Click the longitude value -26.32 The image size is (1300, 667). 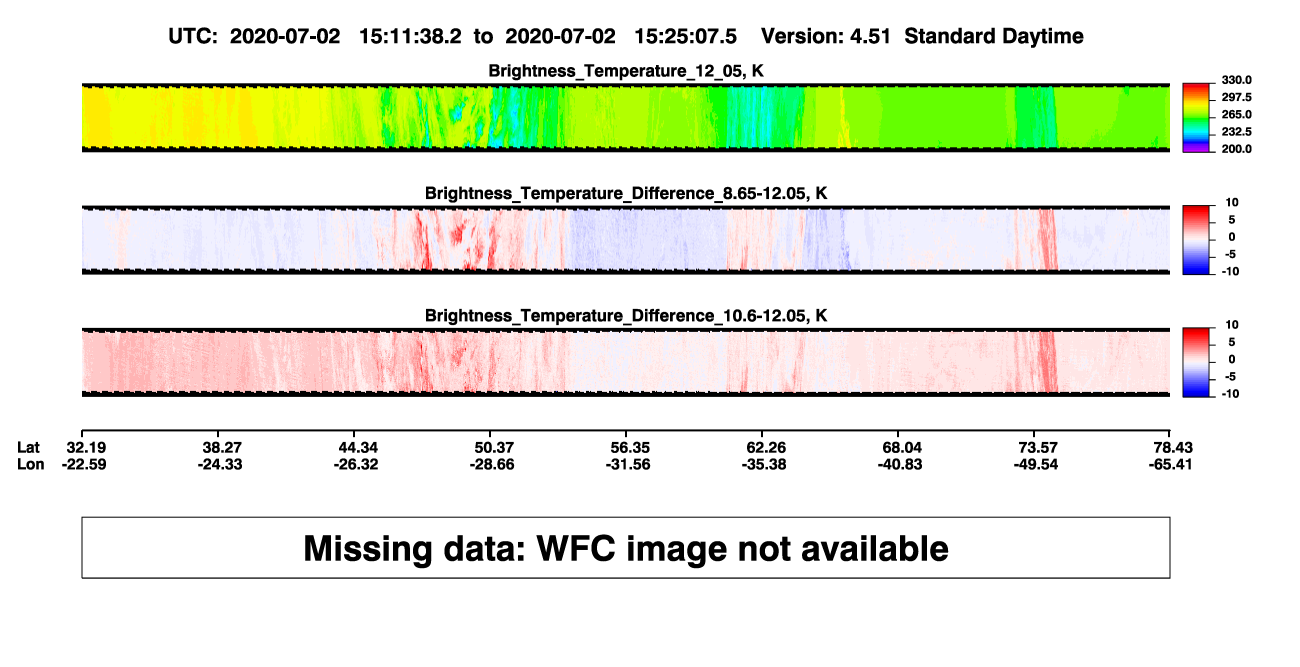point(356,464)
